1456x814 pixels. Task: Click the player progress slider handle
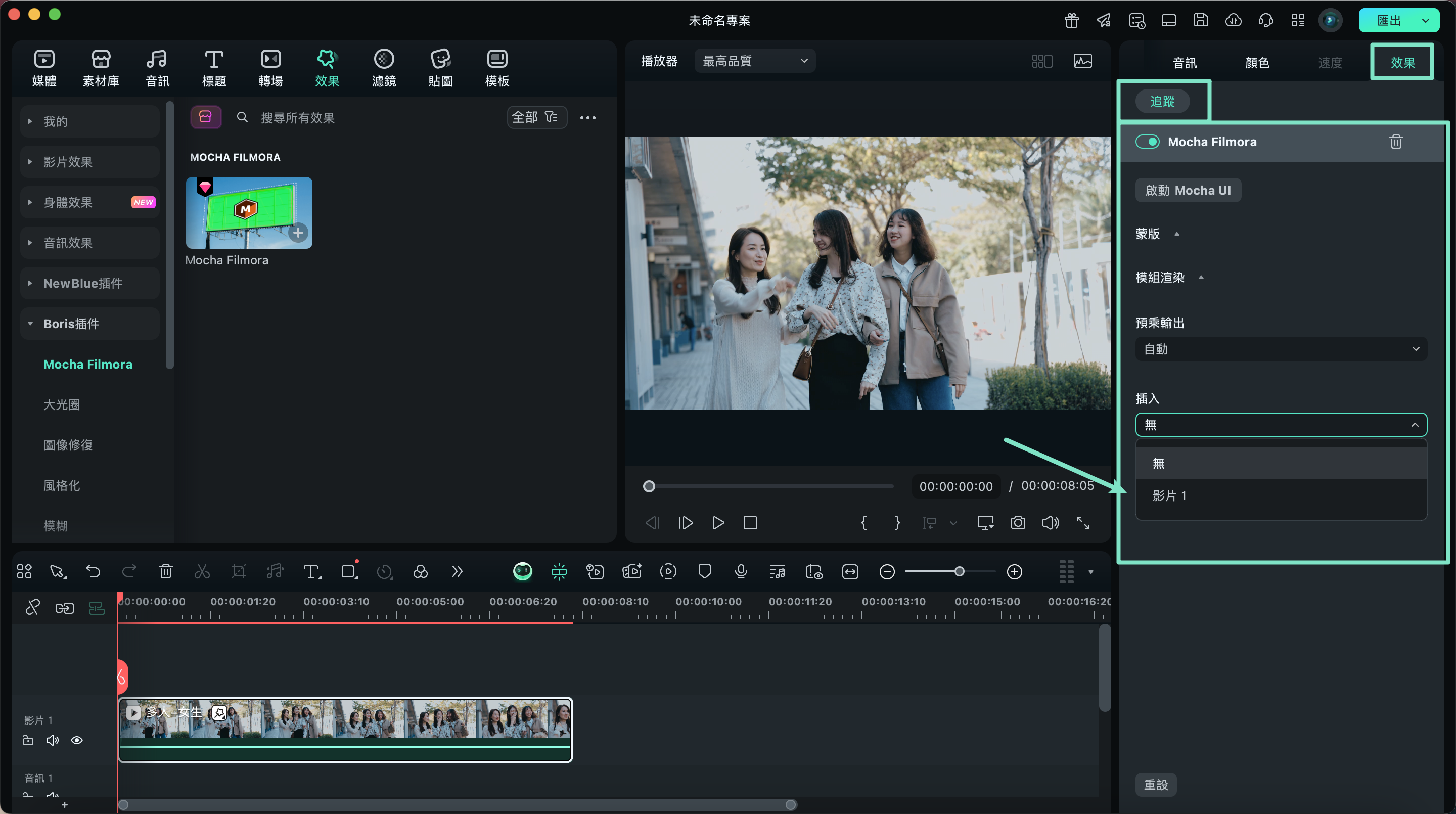tap(649, 486)
